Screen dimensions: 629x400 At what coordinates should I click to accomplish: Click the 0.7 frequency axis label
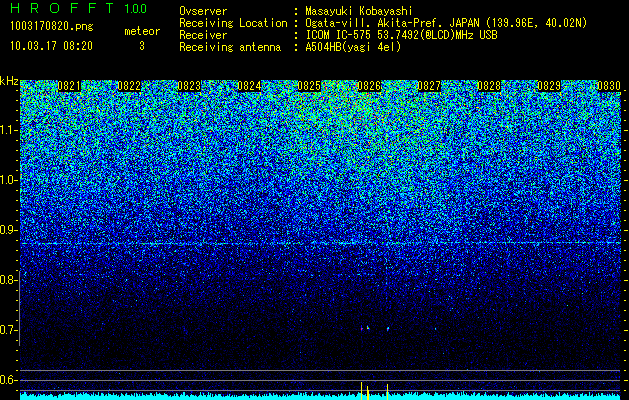pyautogui.click(x=8, y=330)
